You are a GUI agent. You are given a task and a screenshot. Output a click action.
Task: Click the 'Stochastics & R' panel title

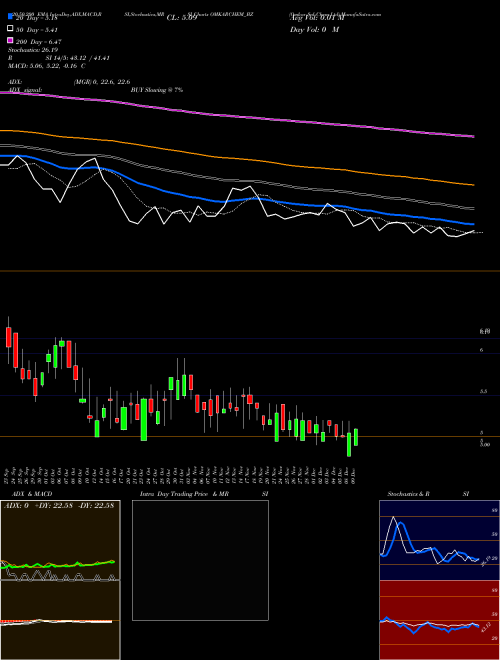408,494
